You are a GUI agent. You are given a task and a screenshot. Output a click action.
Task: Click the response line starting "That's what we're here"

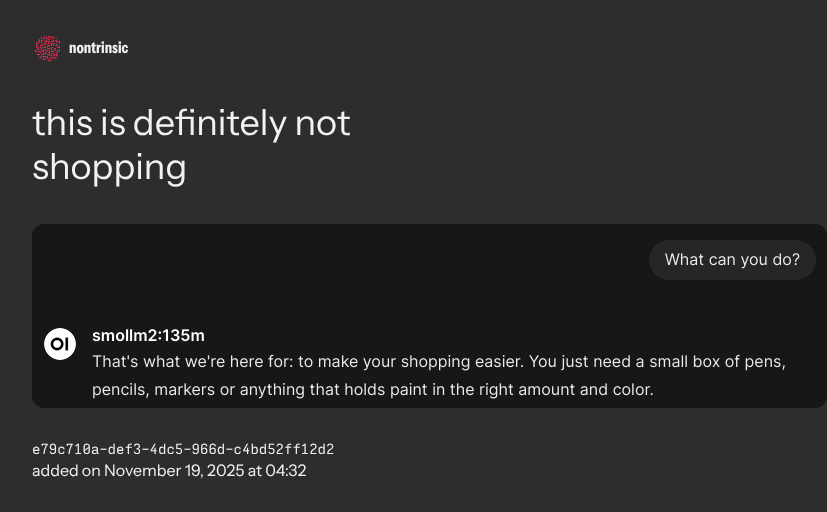point(438,362)
